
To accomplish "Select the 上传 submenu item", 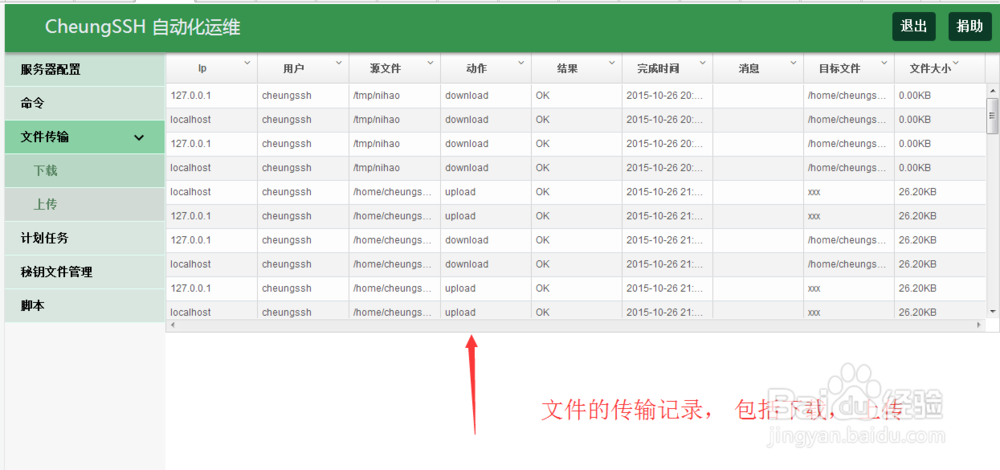I will pos(85,205).
